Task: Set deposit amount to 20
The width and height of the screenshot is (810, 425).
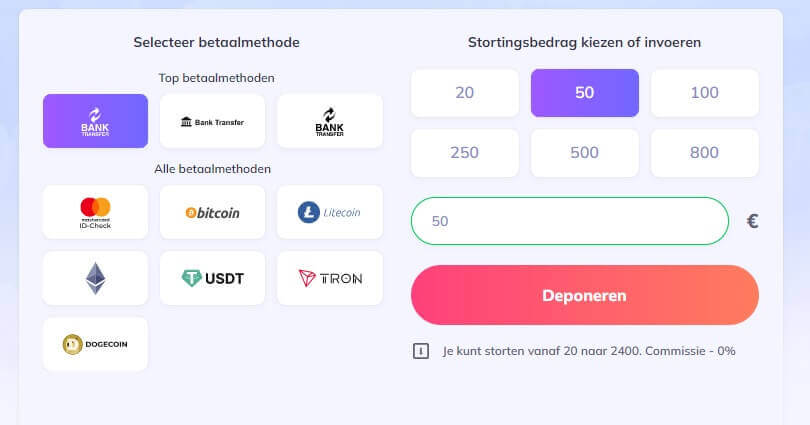Action: 464,92
